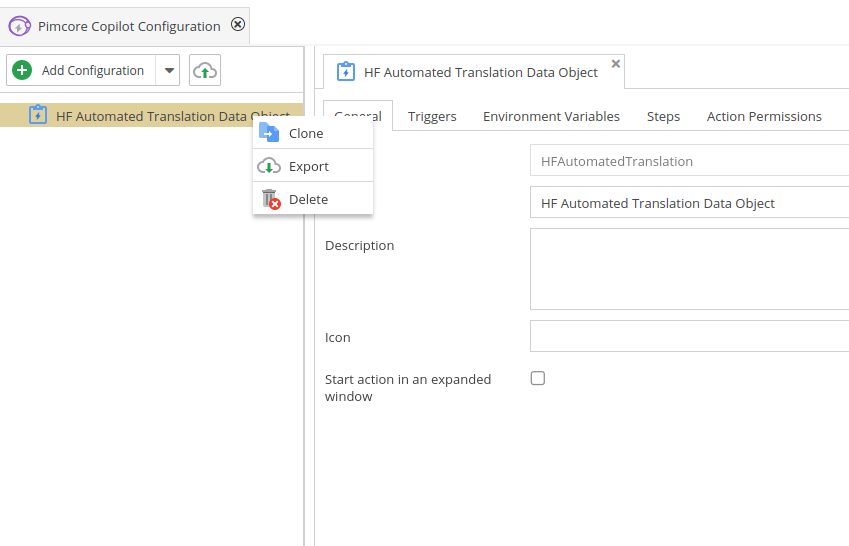Open the Environment Variables tab
849x546 pixels.
pyautogui.click(x=551, y=116)
